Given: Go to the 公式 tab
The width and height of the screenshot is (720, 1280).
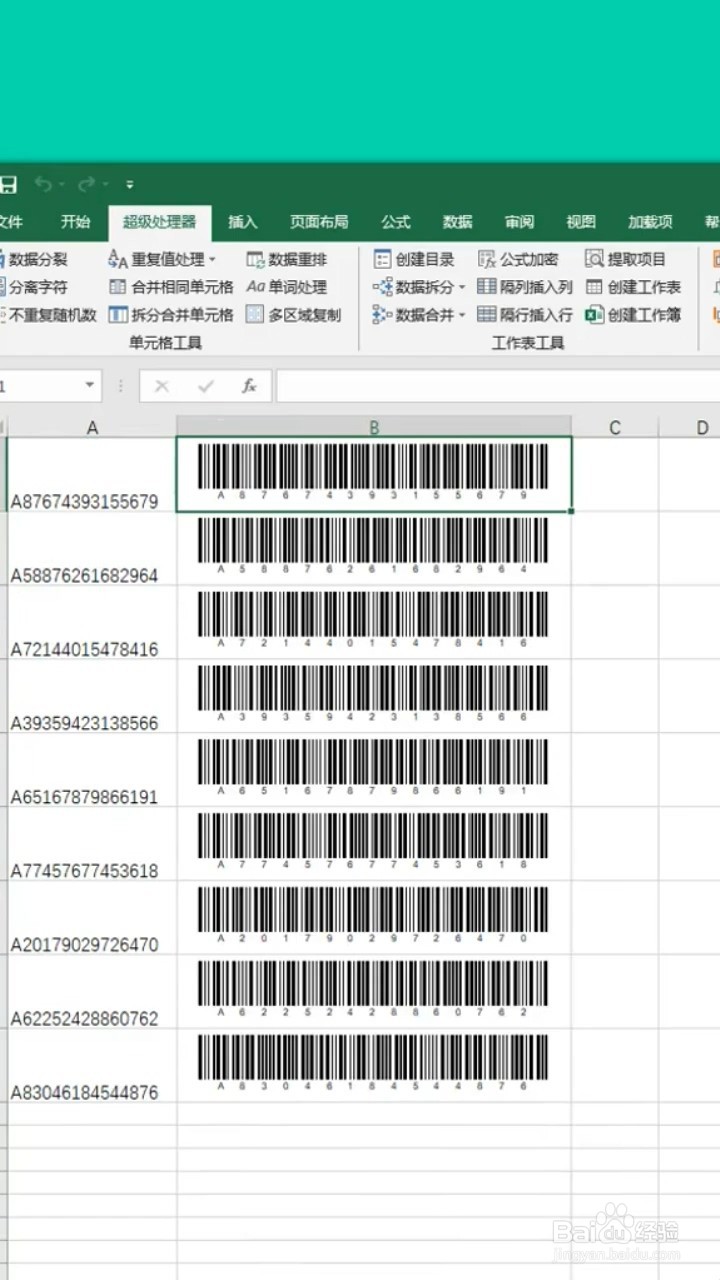Looking at the screenshot, I should [396, 222].
